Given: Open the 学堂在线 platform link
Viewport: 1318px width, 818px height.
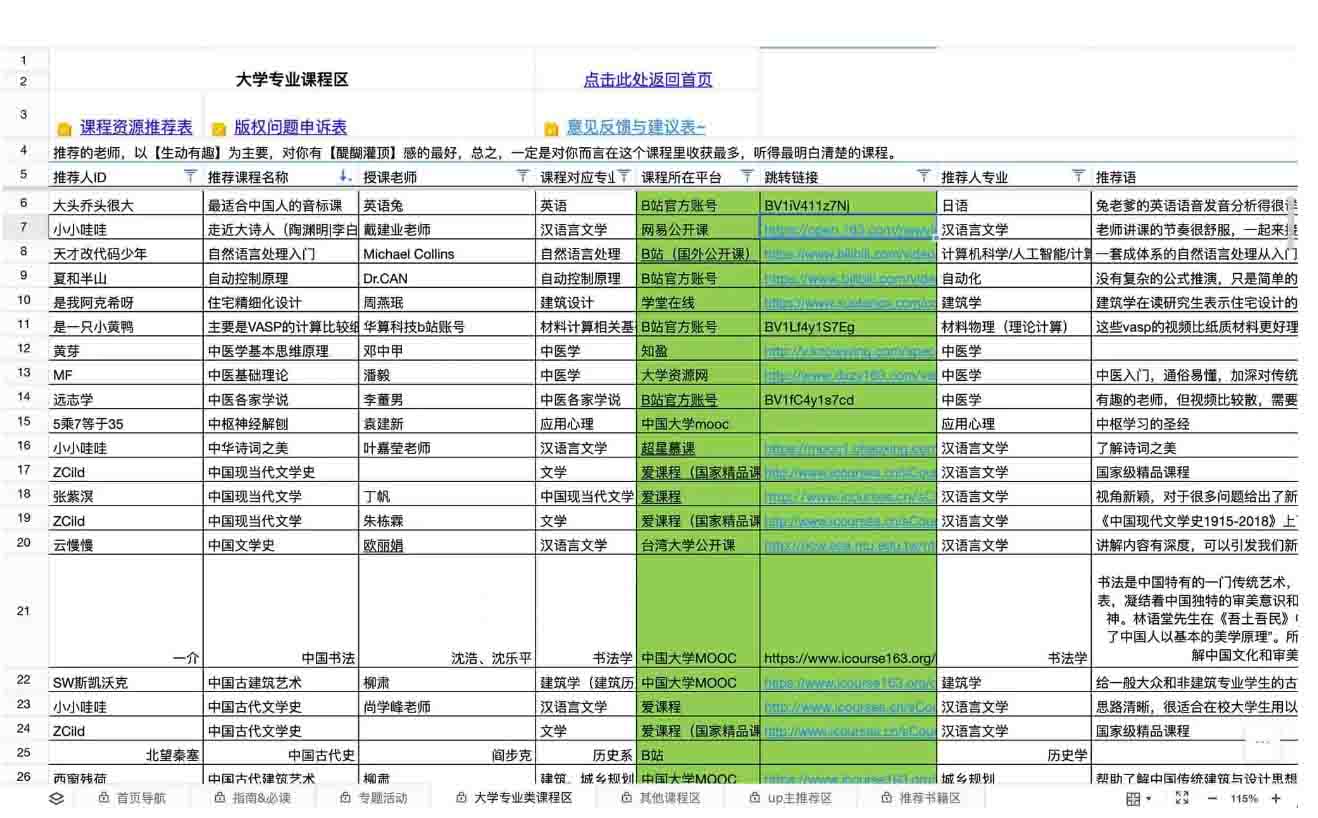Looking at the screenshot, I should (667, 303).
